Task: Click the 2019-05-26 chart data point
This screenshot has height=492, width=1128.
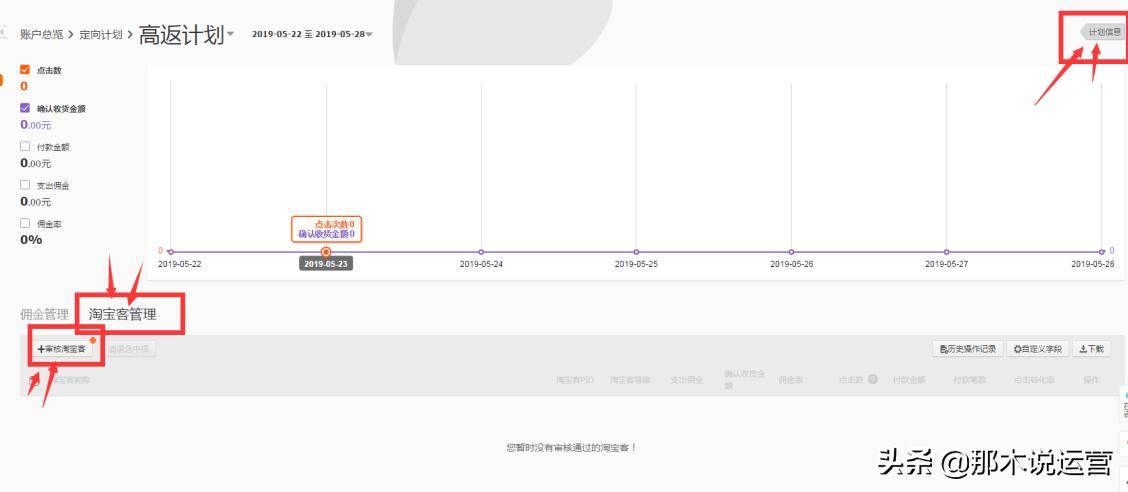Action: 791,252
